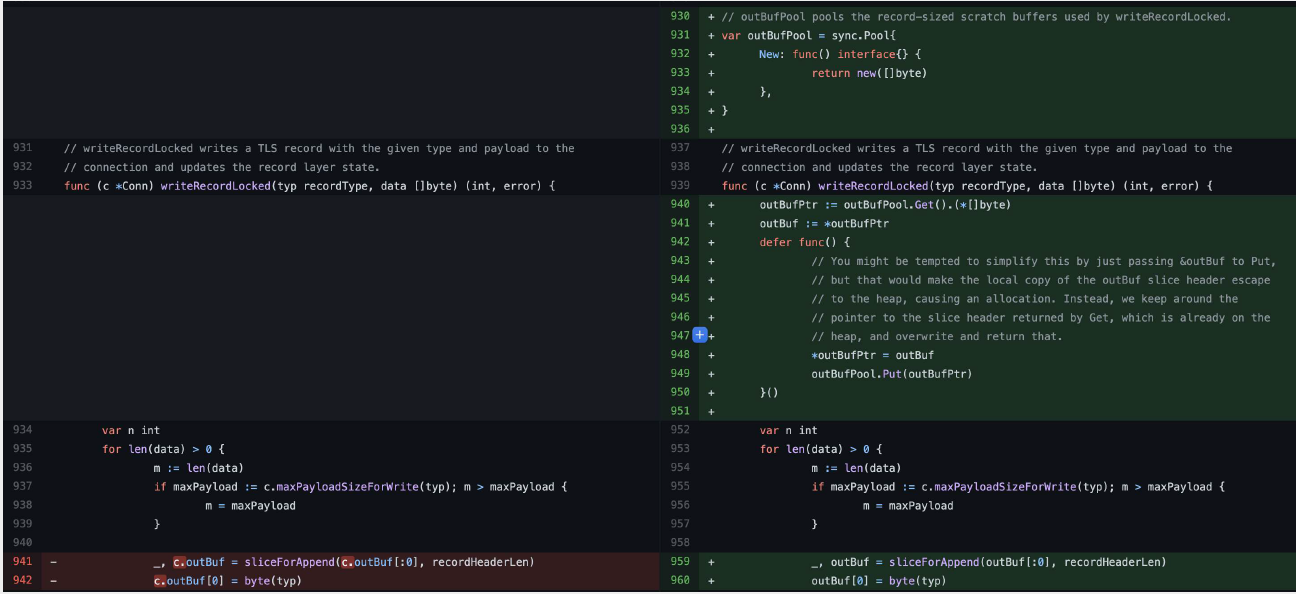Click the 'outBufPool.Put(outBufPtr)' line
1296x594 pixels.
pyautogui.click(x=892, y=374)
